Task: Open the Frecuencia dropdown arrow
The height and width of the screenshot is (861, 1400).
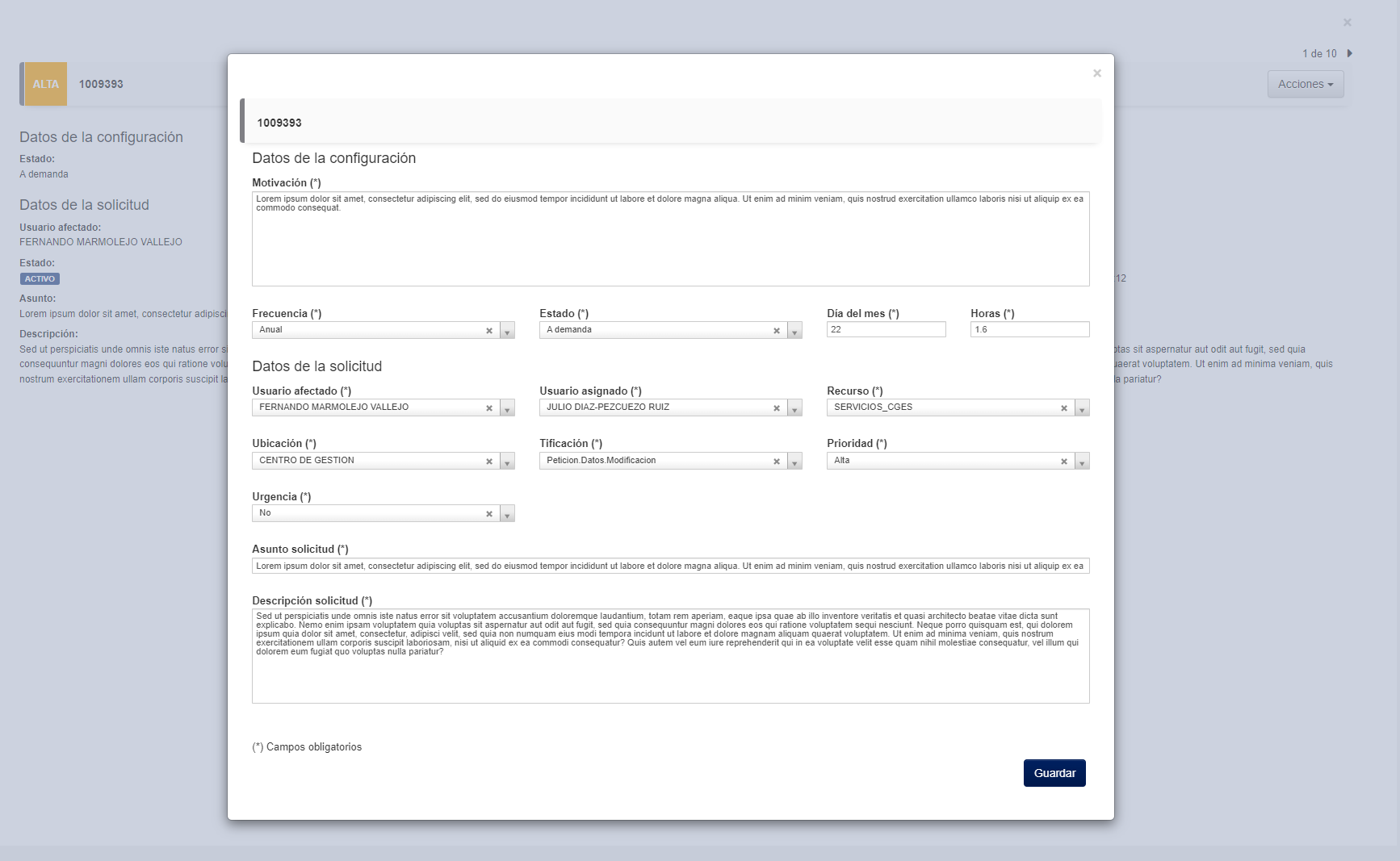Action: click(507, 331)
